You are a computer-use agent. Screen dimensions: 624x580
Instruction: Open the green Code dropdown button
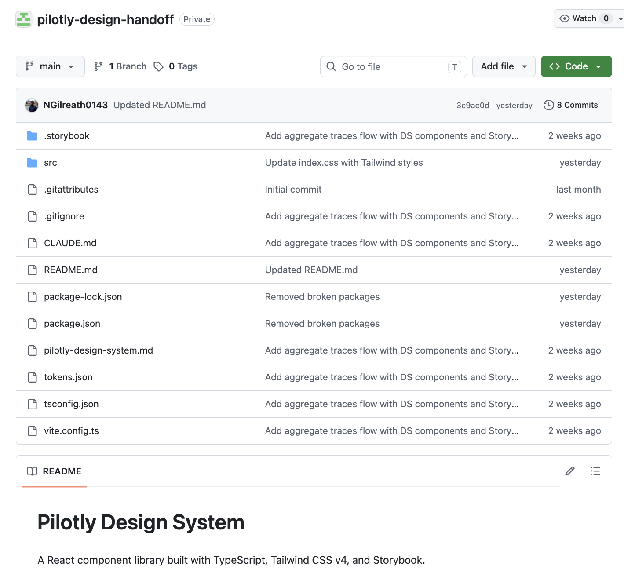(x=576, y=66)
